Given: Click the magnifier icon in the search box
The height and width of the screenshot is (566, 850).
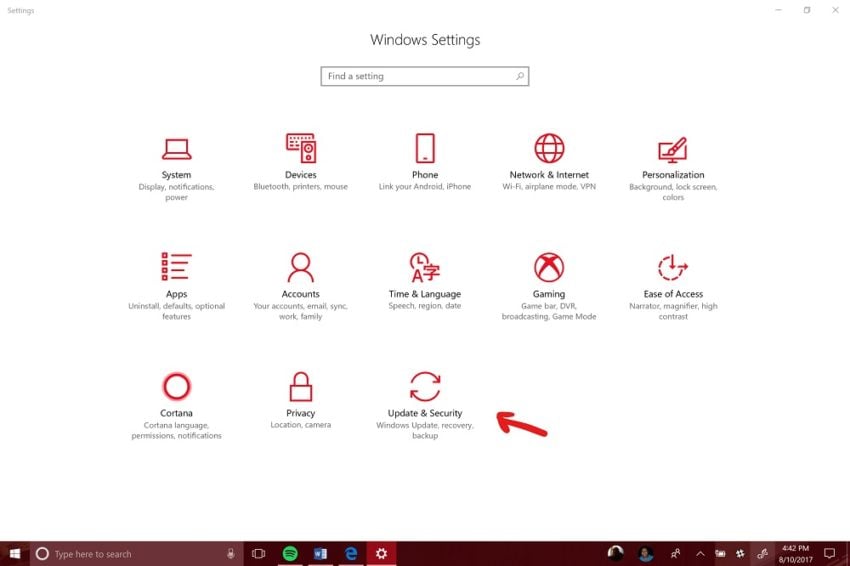Looking at the screenshot, I should (519, 76).
